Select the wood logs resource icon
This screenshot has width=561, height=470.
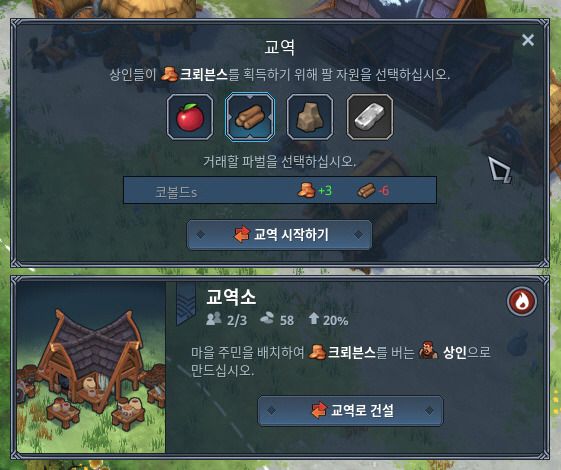[x=250, y=117]
